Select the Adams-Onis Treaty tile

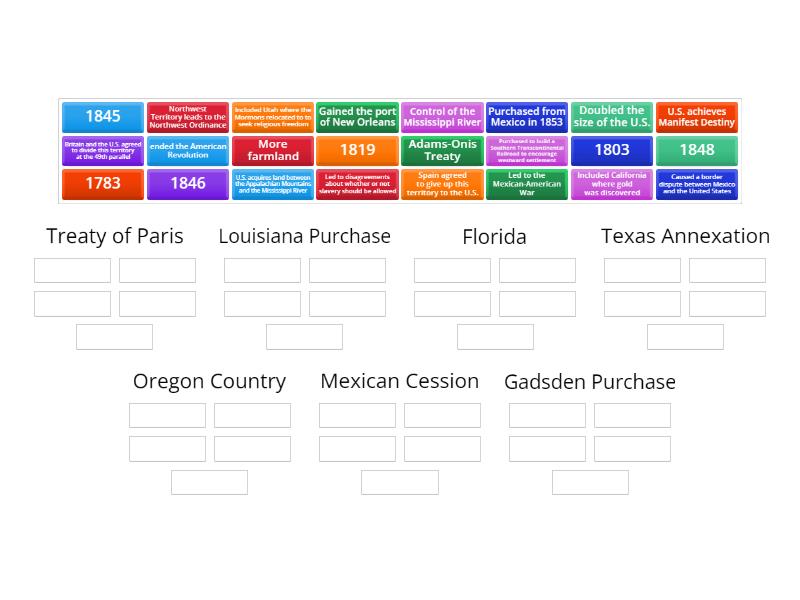click(x=442, y=150)
